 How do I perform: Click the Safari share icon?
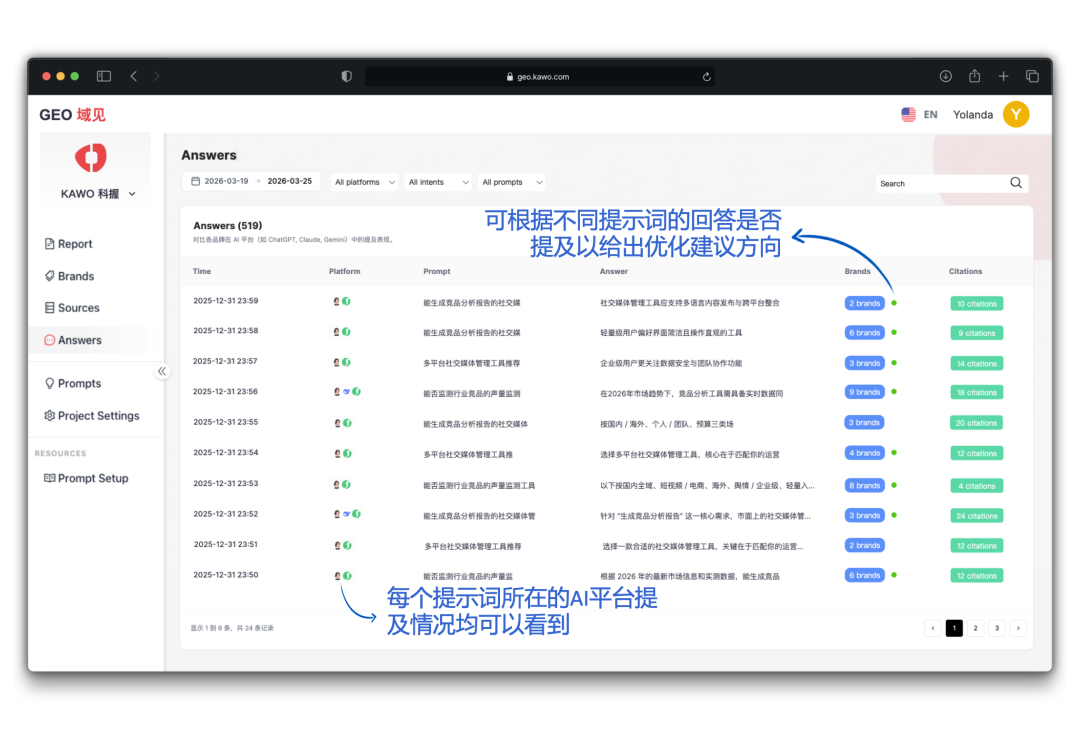(974, 76)
